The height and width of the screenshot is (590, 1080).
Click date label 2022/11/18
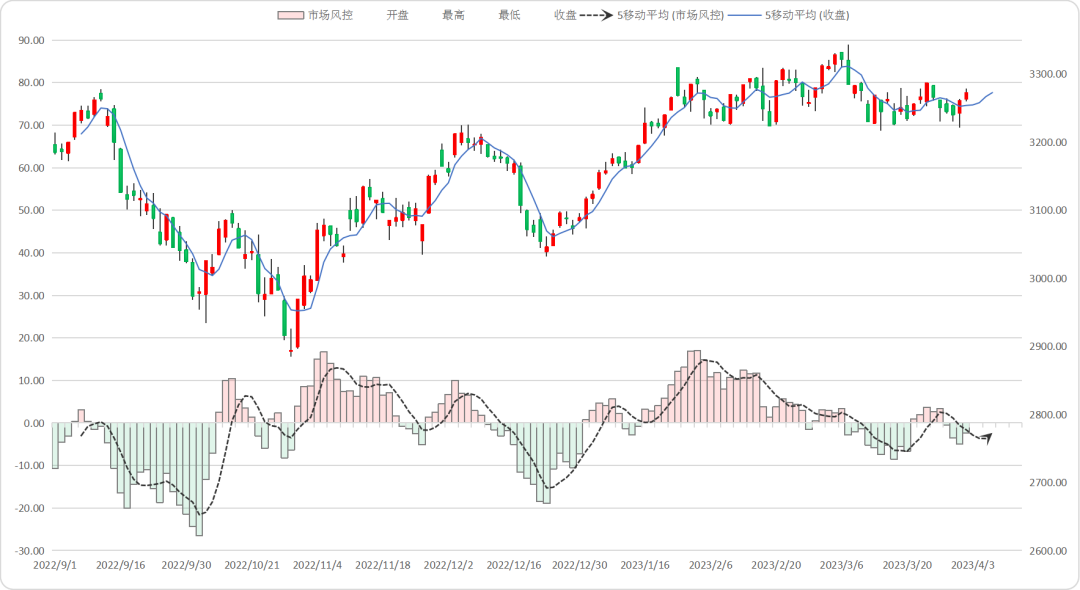click(x=383, y=565)
